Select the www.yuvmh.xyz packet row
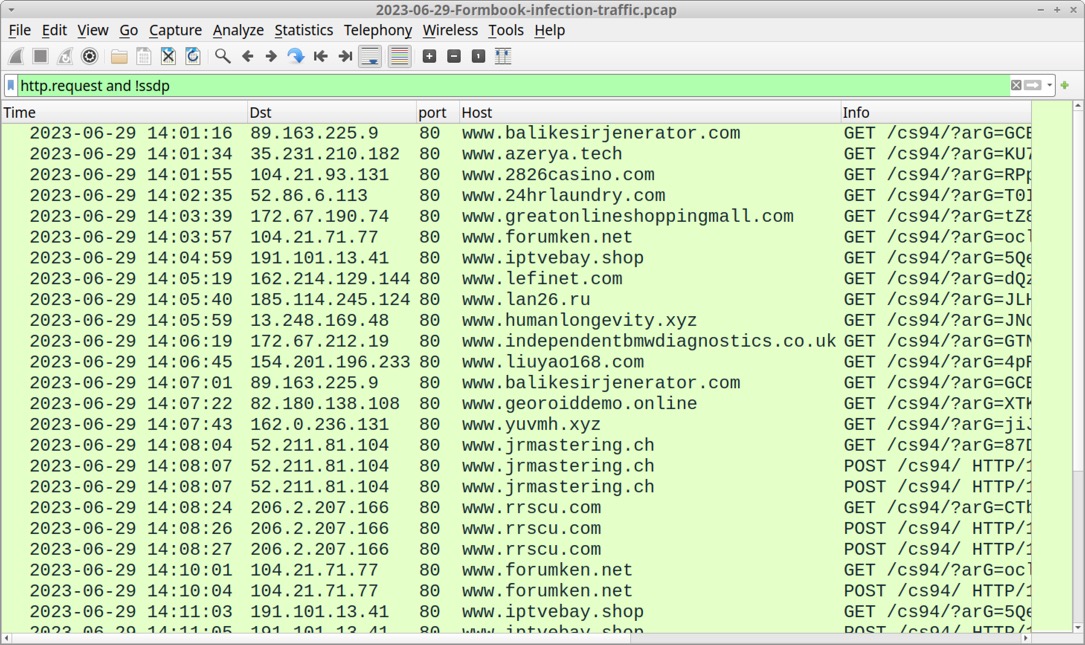This screenshot has width=1085, height=645. (x=516, y=424)
